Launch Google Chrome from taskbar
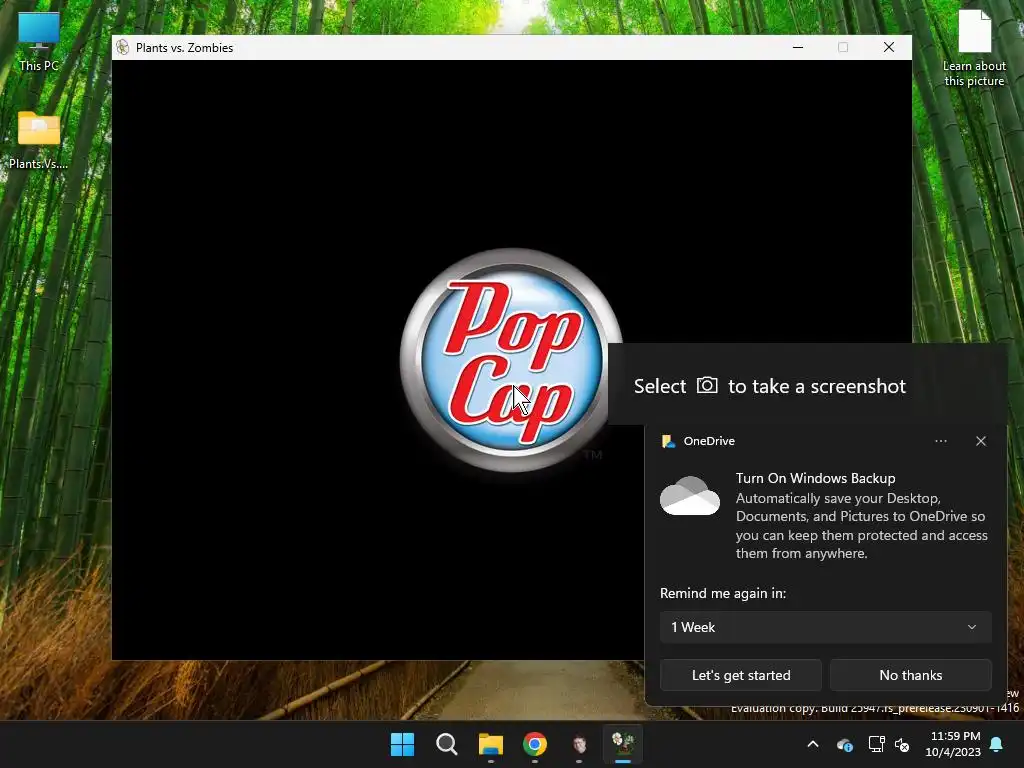Screen dimensions: 1024x768 [535, 744]
